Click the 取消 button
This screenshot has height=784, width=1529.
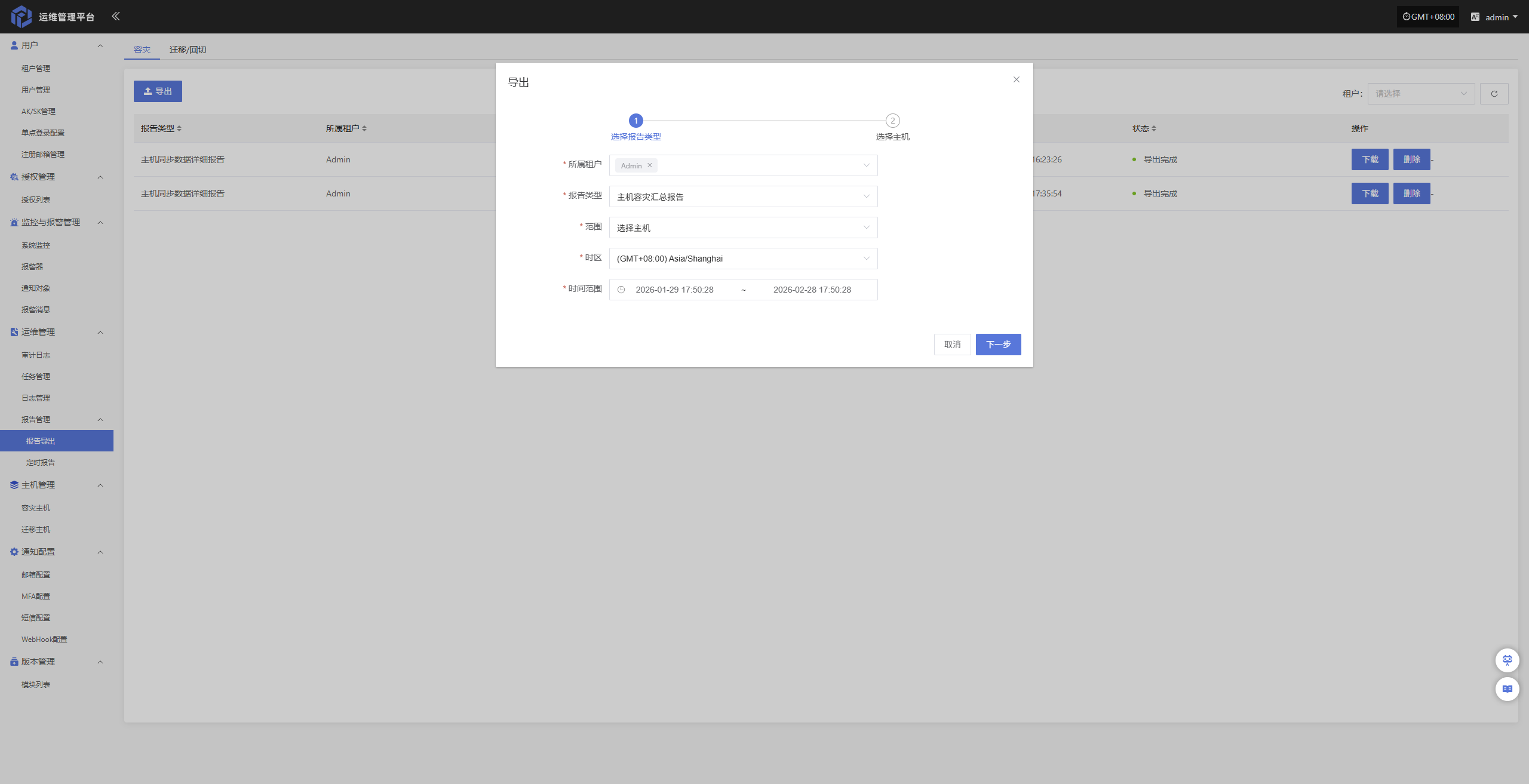coord(952,345)
